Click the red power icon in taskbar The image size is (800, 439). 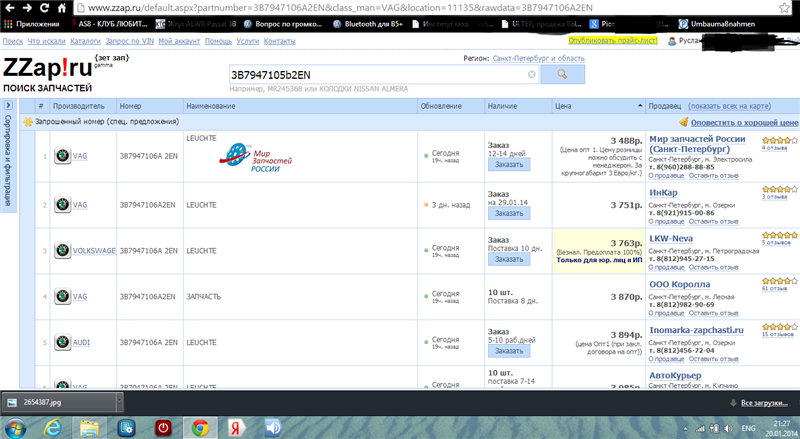[163, 428]
